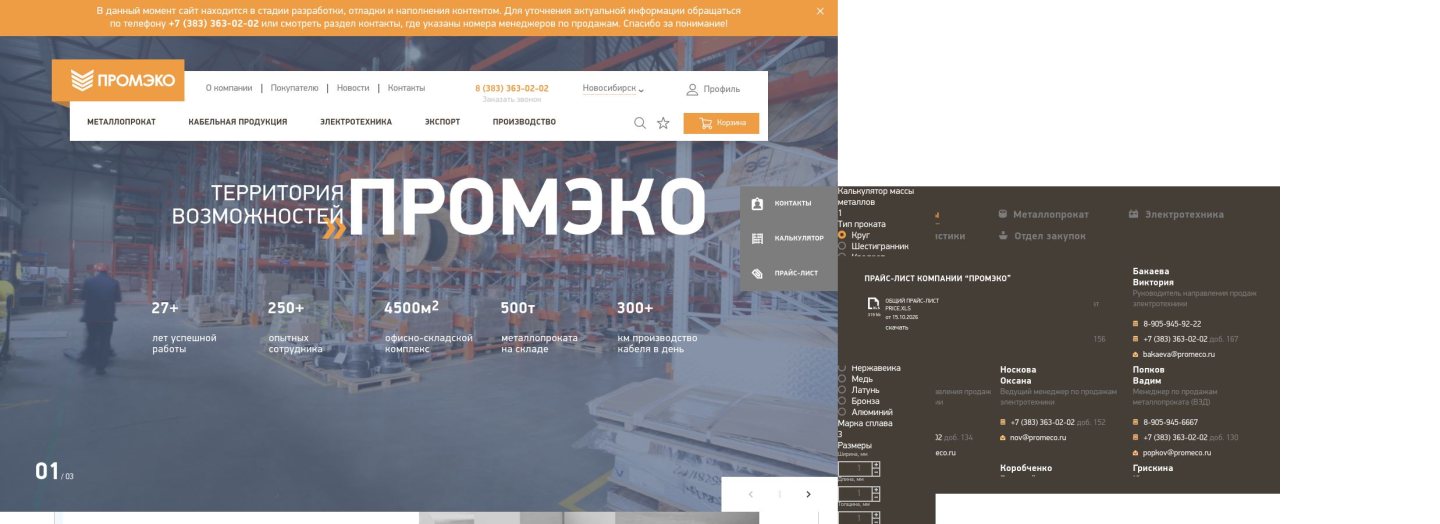Open Кабельная продукция main menu

click(x=238, y=122)
